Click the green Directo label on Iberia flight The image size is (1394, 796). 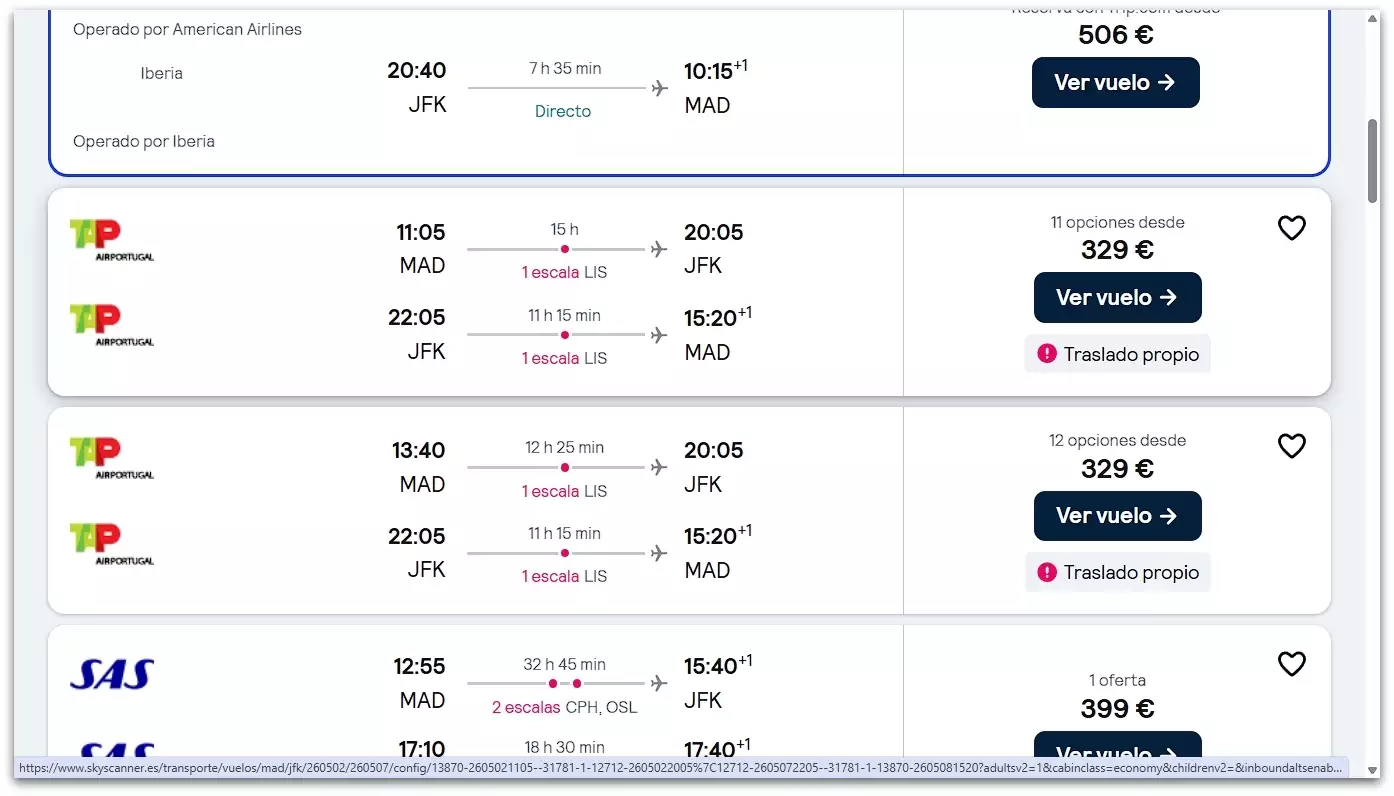point(563,111)
